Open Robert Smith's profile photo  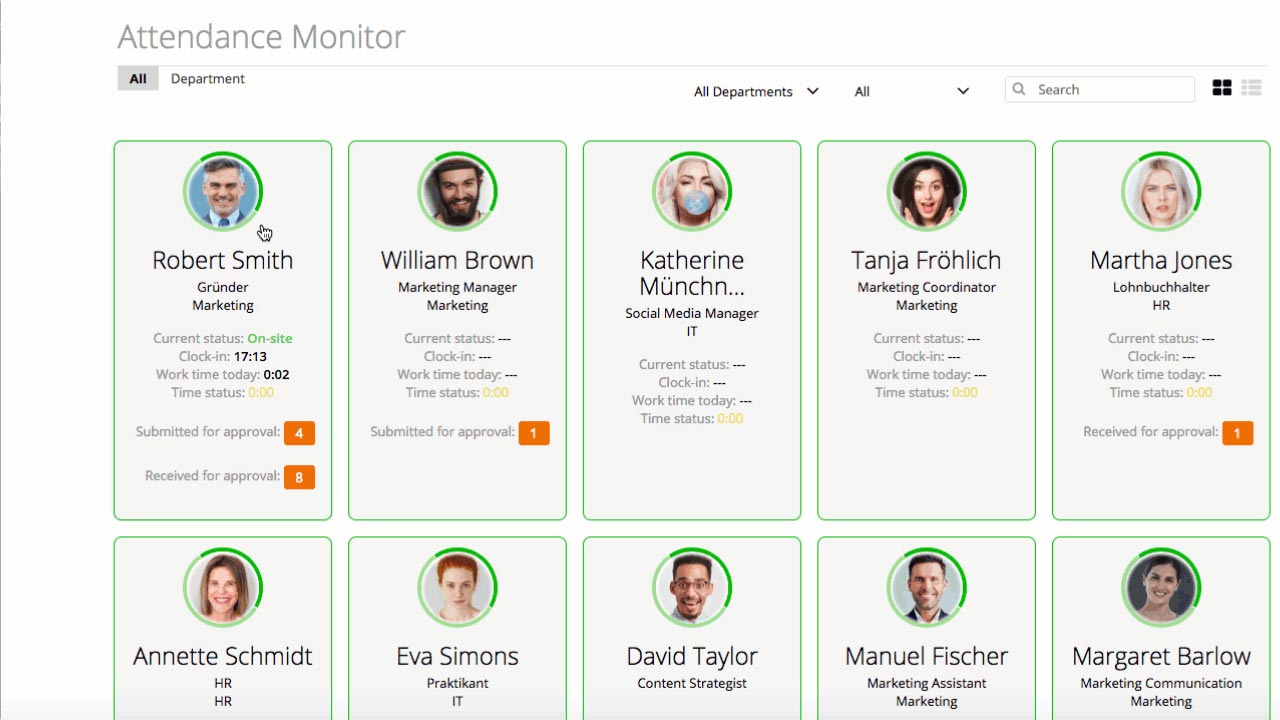pyautogui.click(x=223, y=191)
